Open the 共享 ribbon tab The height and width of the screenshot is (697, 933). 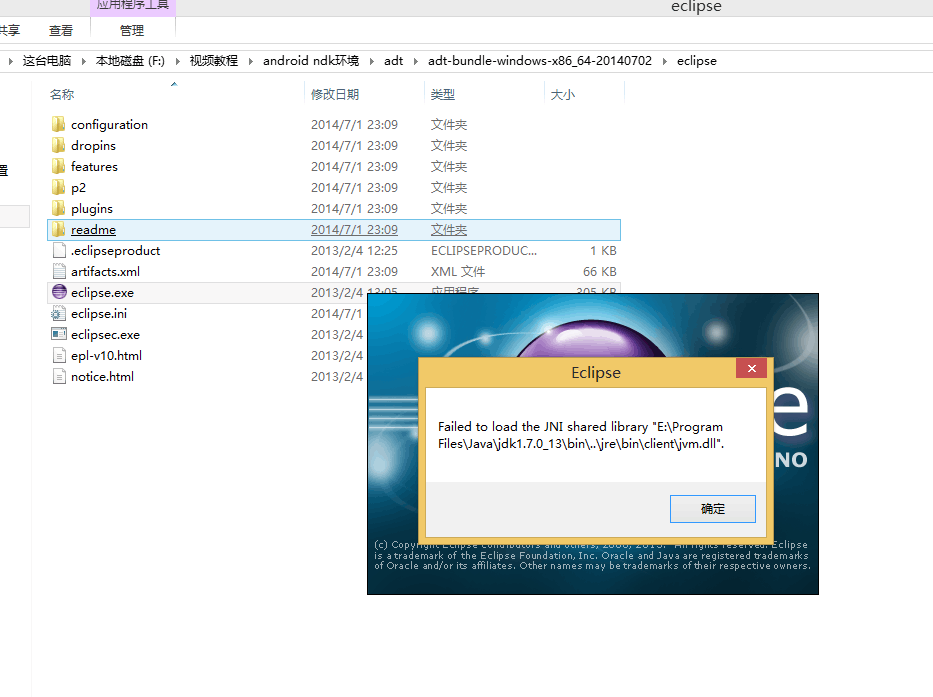(9, 30)
